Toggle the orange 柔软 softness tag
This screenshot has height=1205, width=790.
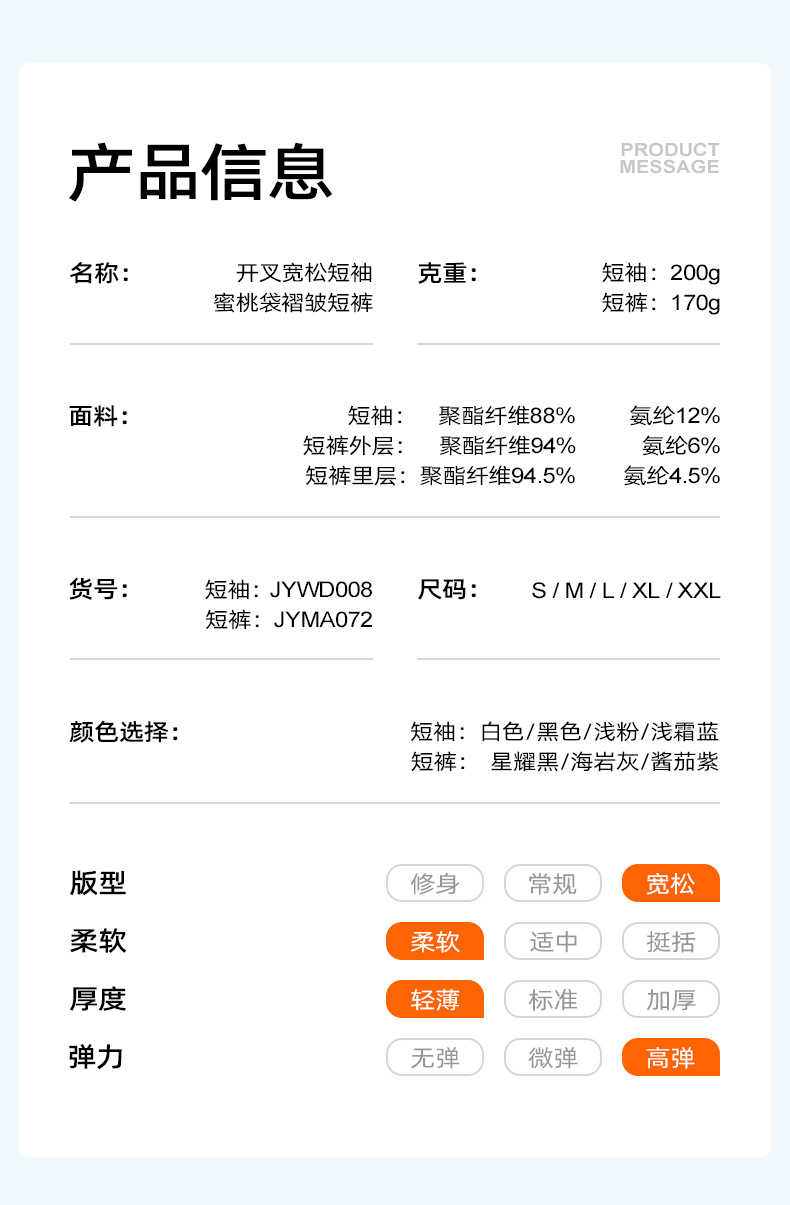point(435,941)
